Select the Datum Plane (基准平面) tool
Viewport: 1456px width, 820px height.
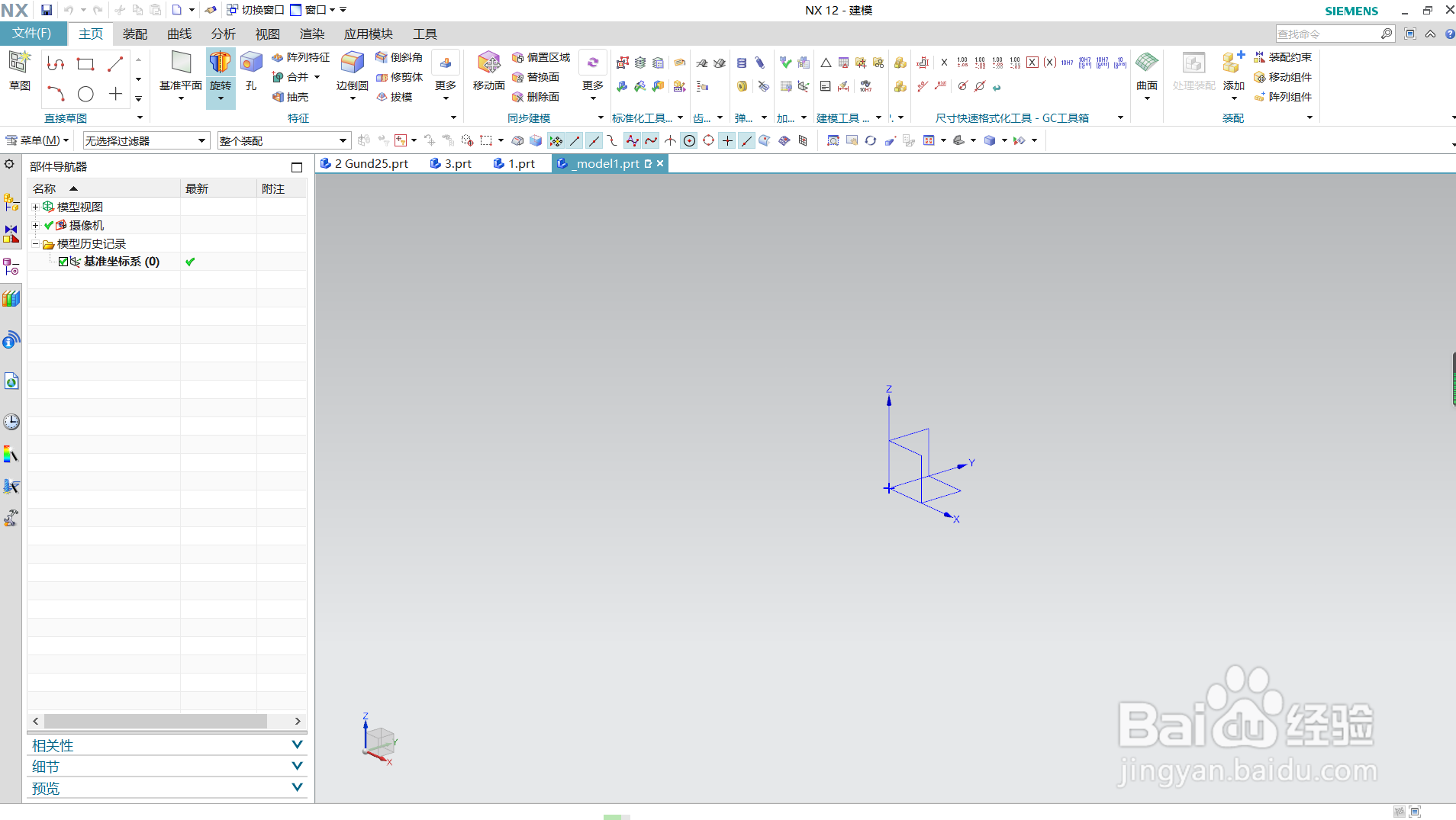point(181,71)
